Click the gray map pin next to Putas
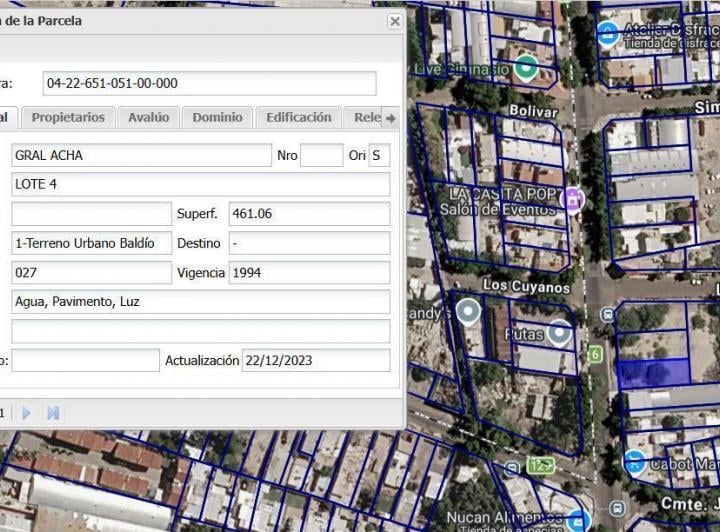This screenshot has height=532, width=720. [558, 333]
